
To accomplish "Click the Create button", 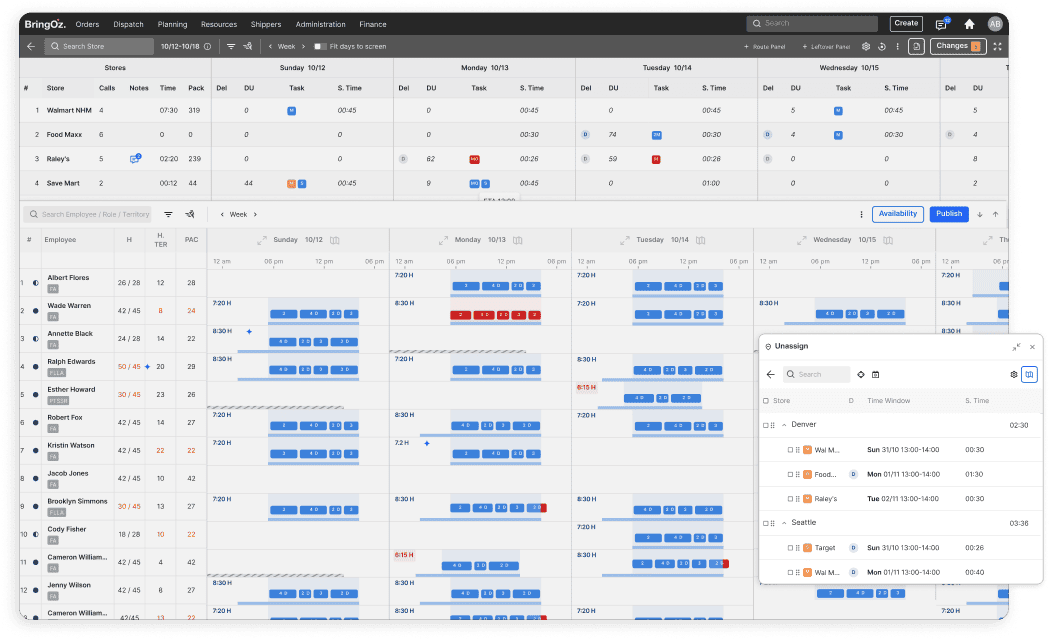I will click(x=907, y=23).
